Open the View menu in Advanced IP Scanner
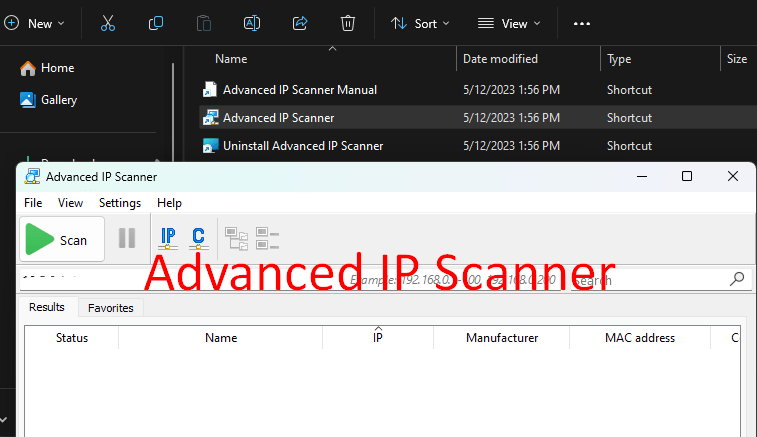This screenshot has width=757, height=437. tap(70, 203)
